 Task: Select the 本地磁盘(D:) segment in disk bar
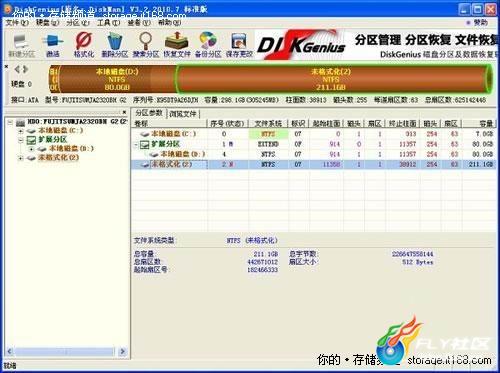pyautogui.click(x=117, y=79)
